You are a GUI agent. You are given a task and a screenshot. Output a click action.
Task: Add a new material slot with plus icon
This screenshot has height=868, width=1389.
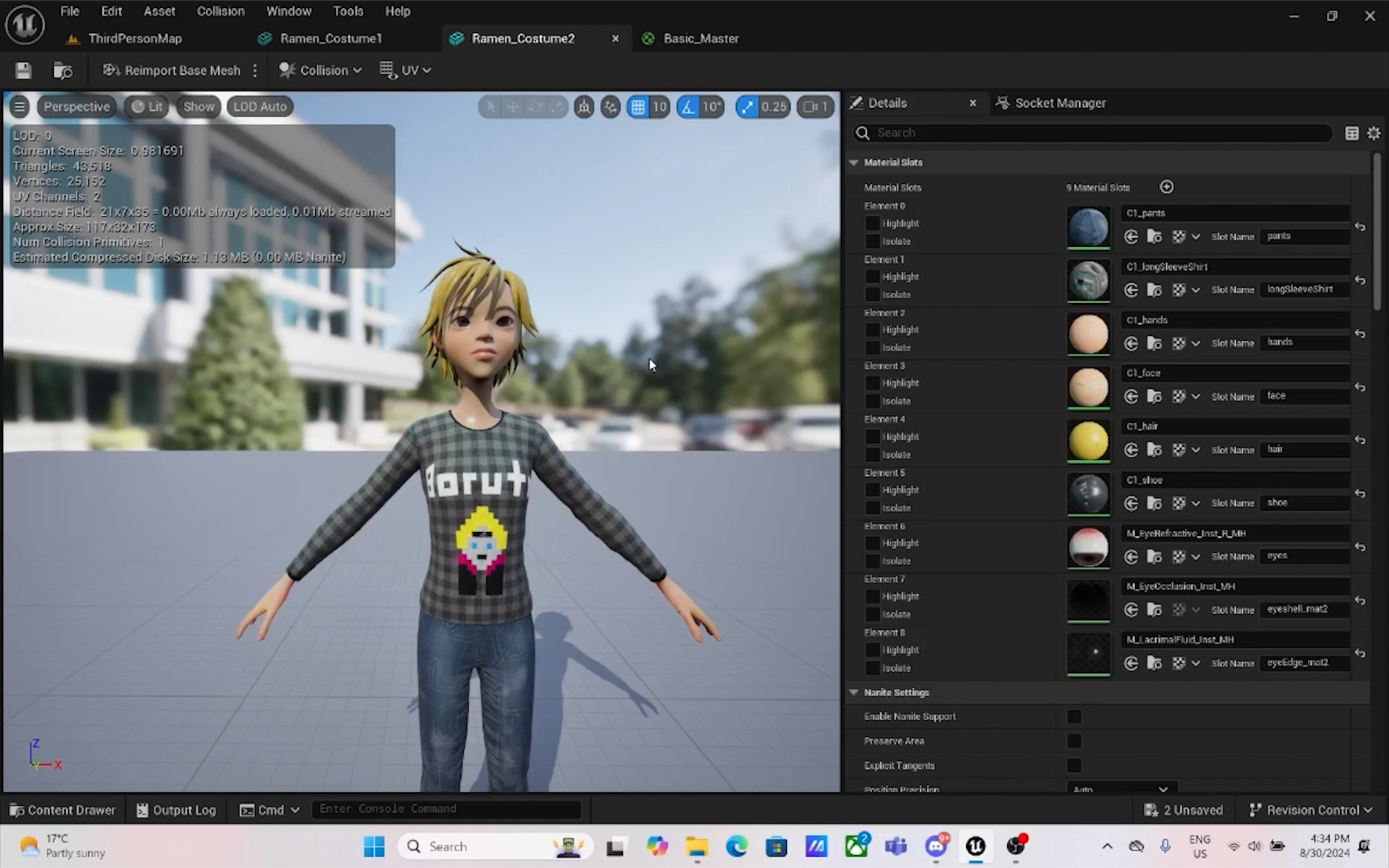click(x=1166, y=187)
